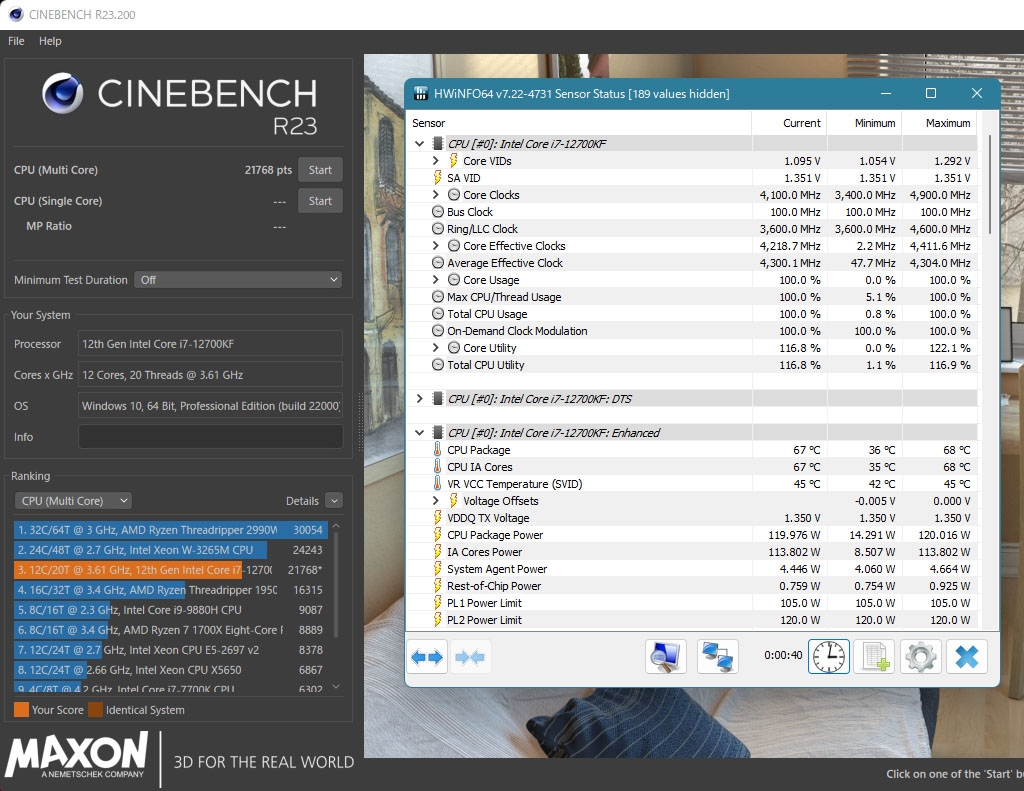Image resolution: width=1024 pixels, height=791 pixels.
Task: Expand the Core Utility row
Action: [x=436, y=347]
